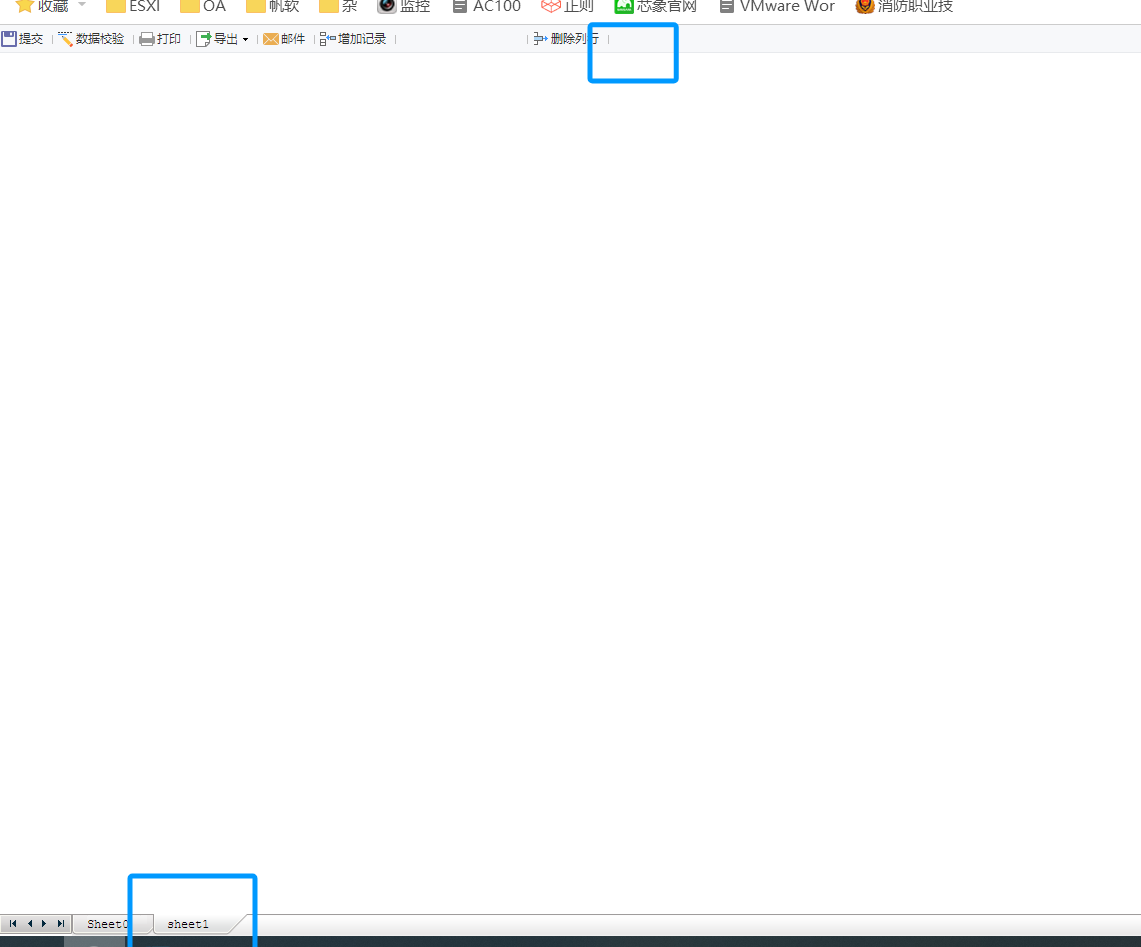The width and height of the screenshot is (1141, 947).
Task: Jump to the first sheet with the arrow
Action: coord(12,924)
